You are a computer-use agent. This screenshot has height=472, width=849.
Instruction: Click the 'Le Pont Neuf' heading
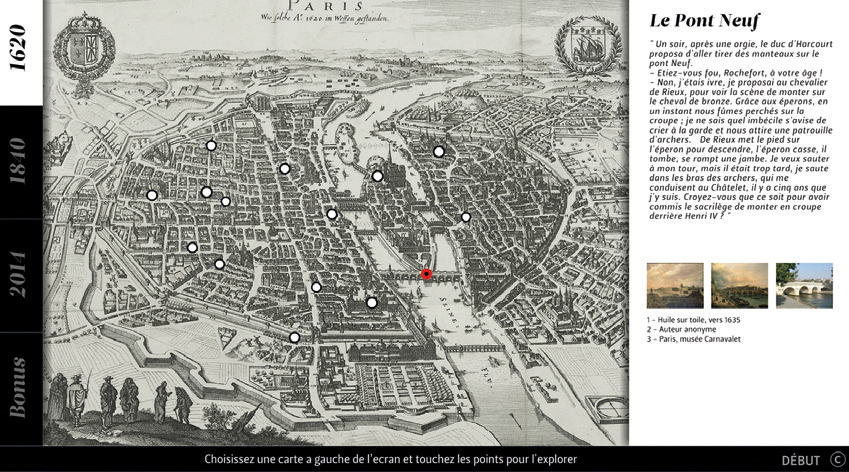tap(704, 21)
